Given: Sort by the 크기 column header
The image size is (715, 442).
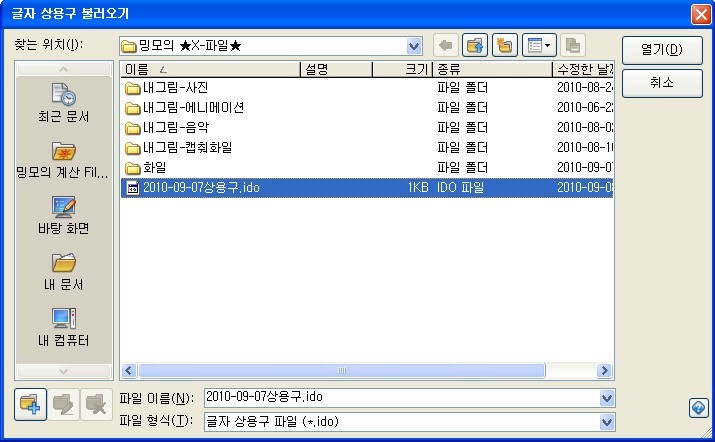Looking at the screenshot, I should click(402, 69).
